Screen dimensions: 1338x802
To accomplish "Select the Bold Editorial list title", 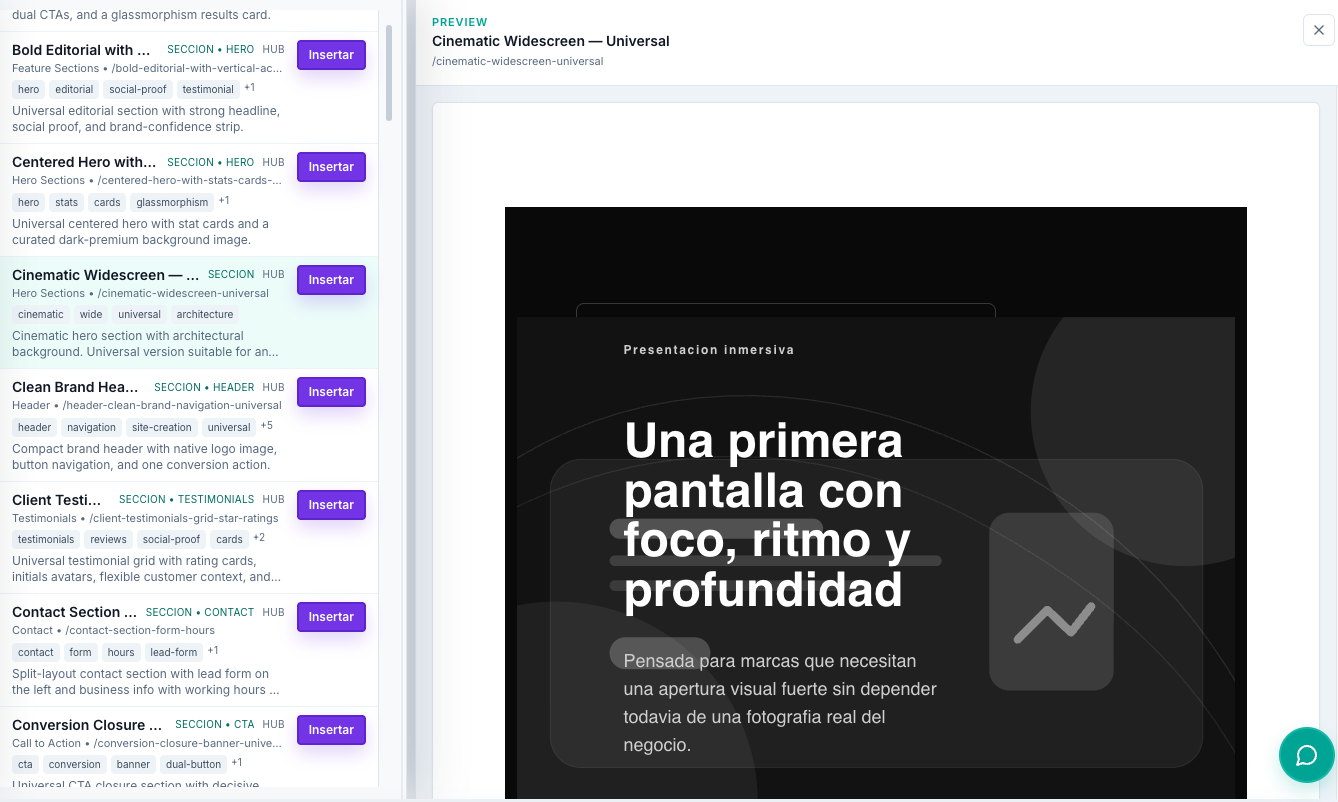I will pos(82,50).
